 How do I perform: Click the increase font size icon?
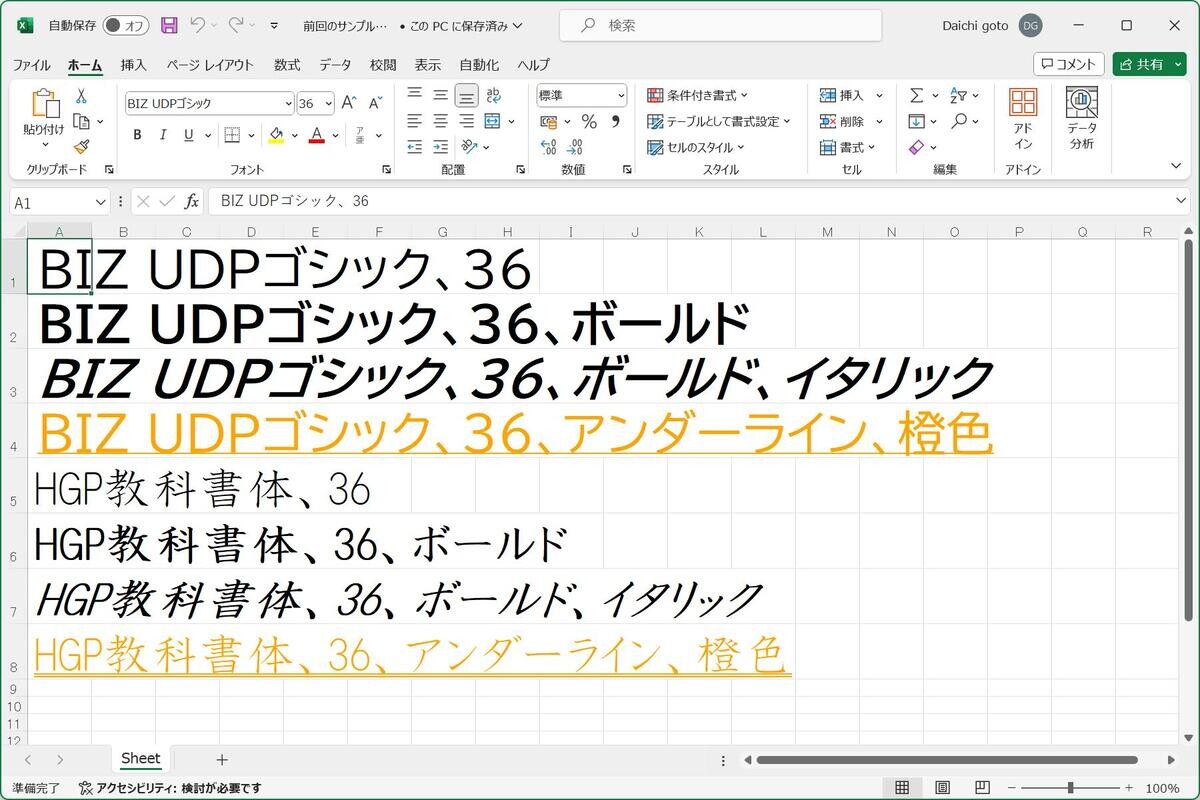point(349,103)
